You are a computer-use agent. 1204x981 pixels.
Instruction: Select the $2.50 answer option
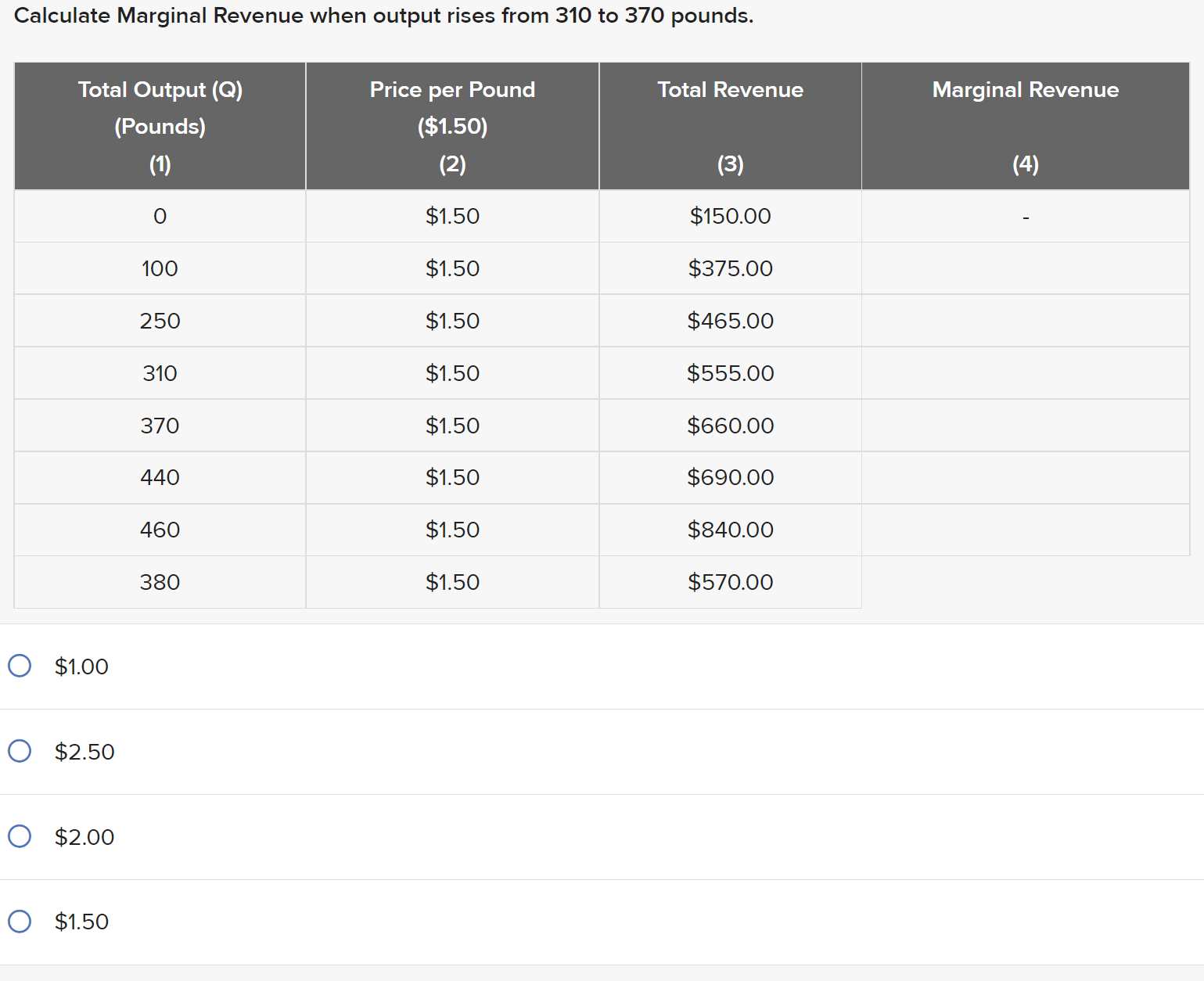[x=20, y=751]
